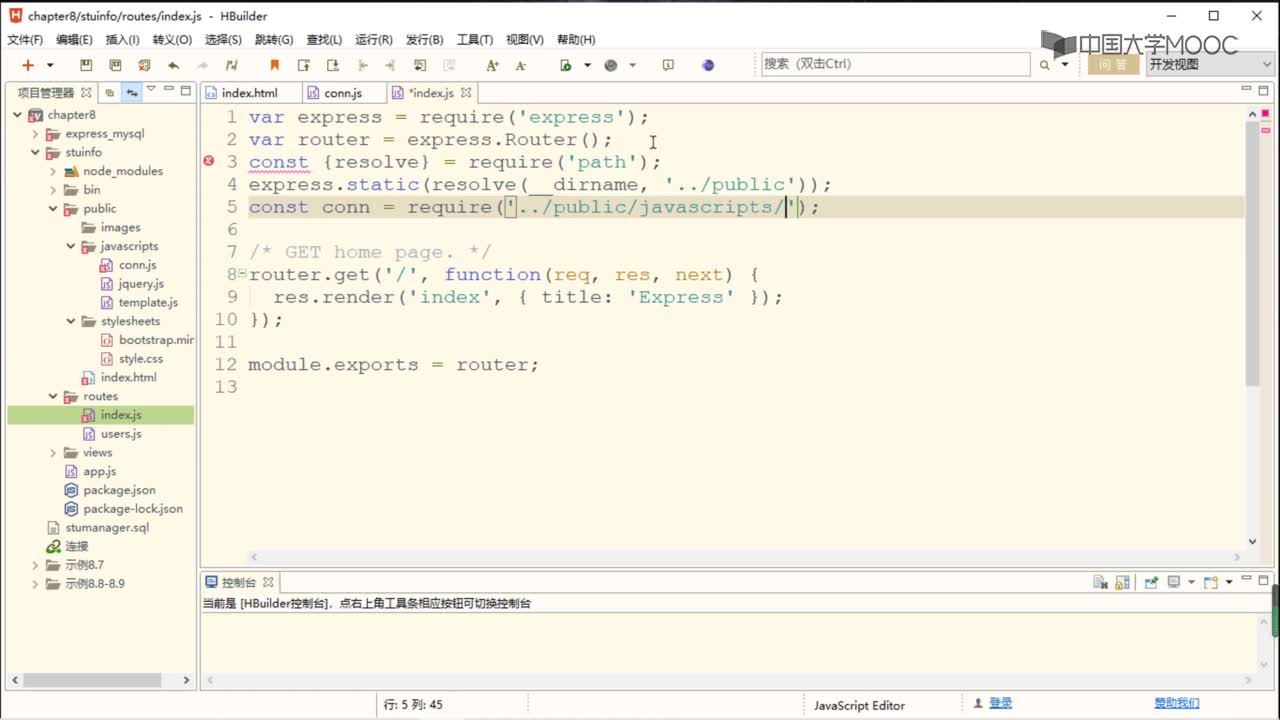Click the Save icon in toolbar
The width and height of the screenshot is (1280, 720).
[x=86, y=65]
